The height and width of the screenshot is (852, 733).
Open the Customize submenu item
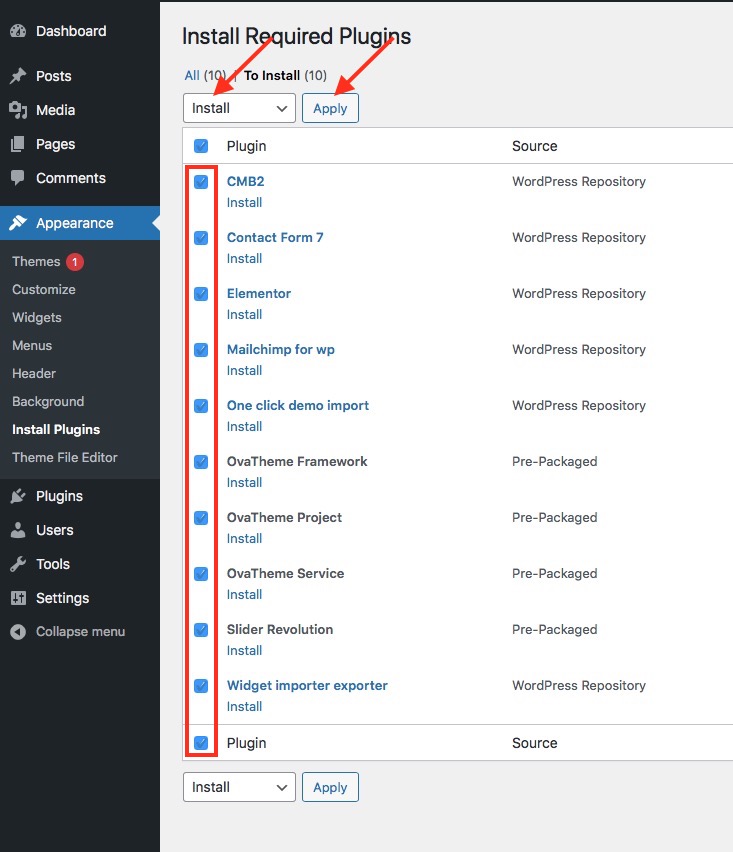[x=44, y=289]
